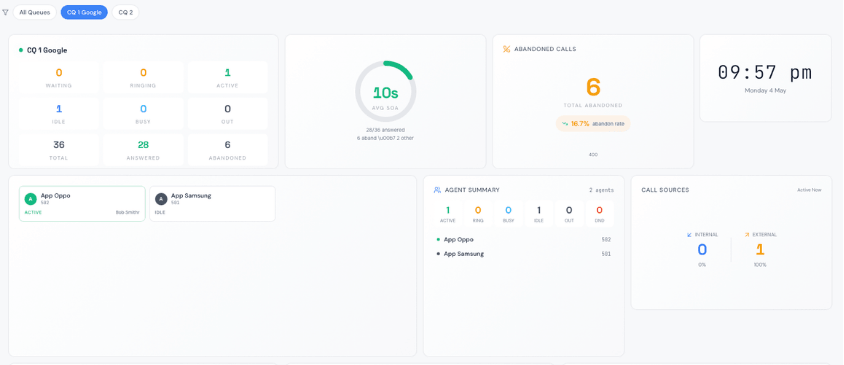Click the '2 agents' label

point(601,190)
